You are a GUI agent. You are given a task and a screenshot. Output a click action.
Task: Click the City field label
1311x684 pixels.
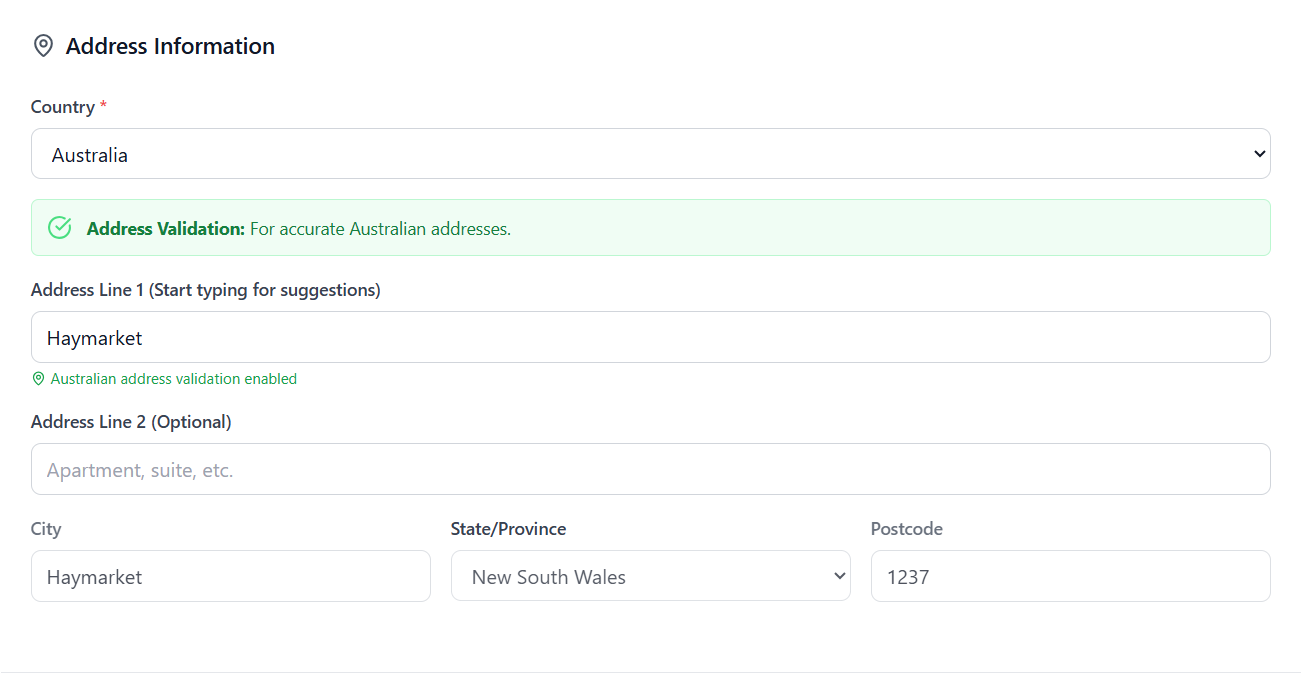pos(45,528)
